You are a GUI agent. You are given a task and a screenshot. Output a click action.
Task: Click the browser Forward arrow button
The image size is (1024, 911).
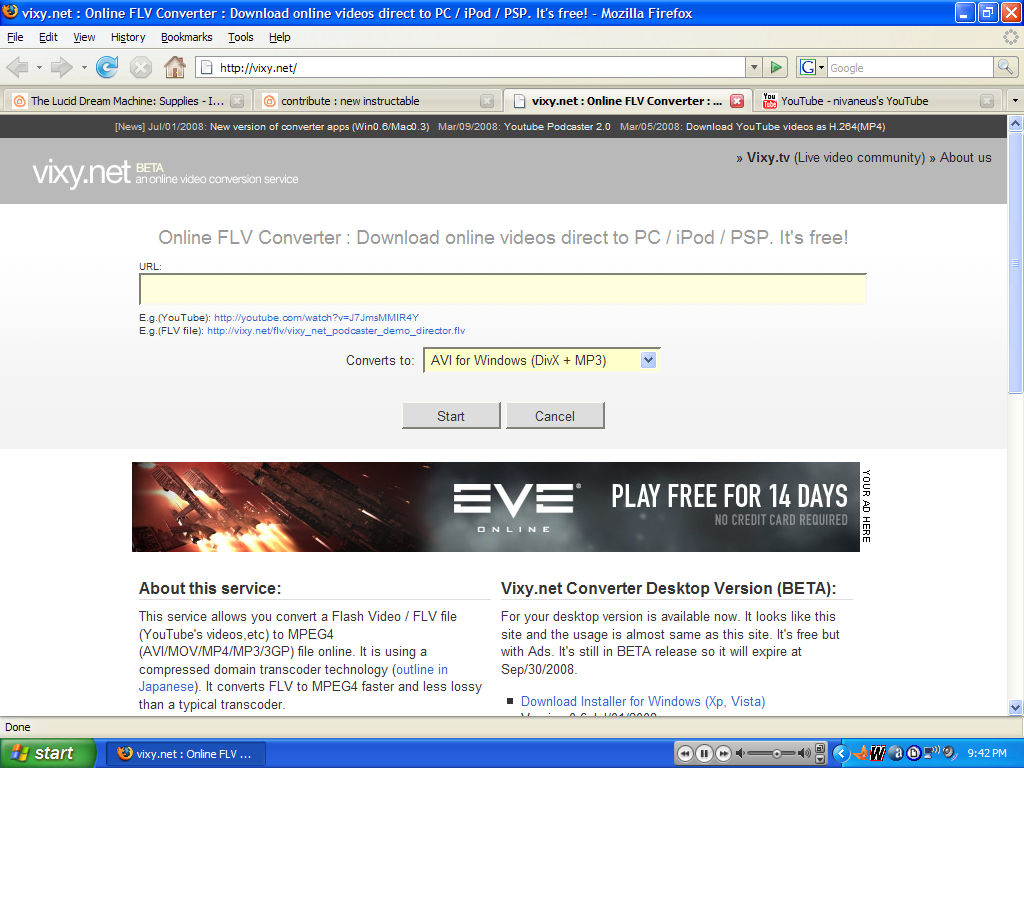click(x=61, y=67)
